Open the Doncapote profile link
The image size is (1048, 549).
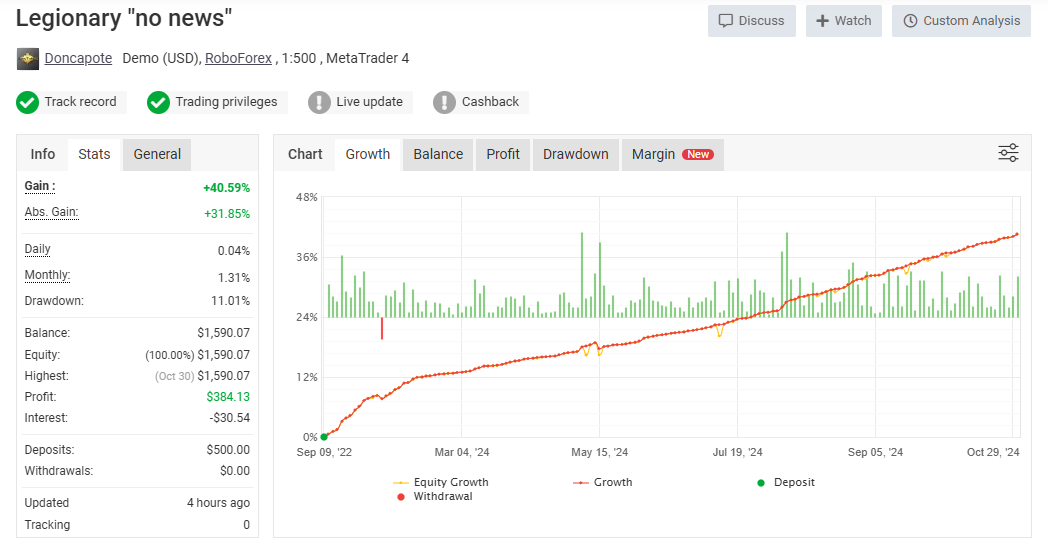78,58
